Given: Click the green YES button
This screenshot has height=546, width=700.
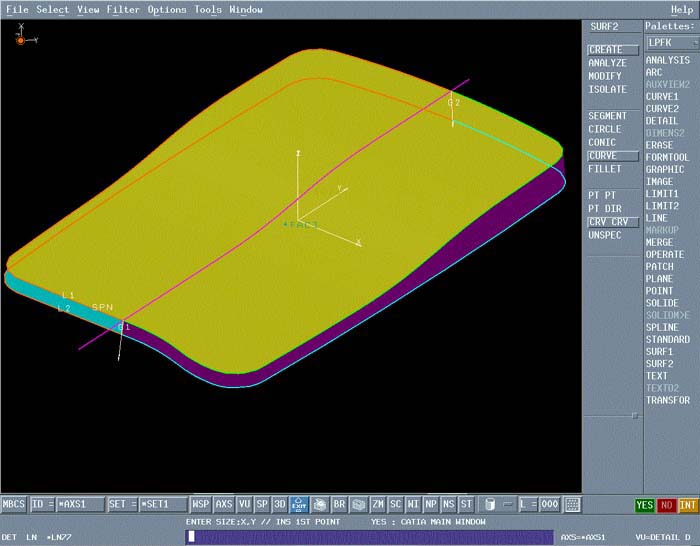Looking at the screenshot, I should point(645,506).
